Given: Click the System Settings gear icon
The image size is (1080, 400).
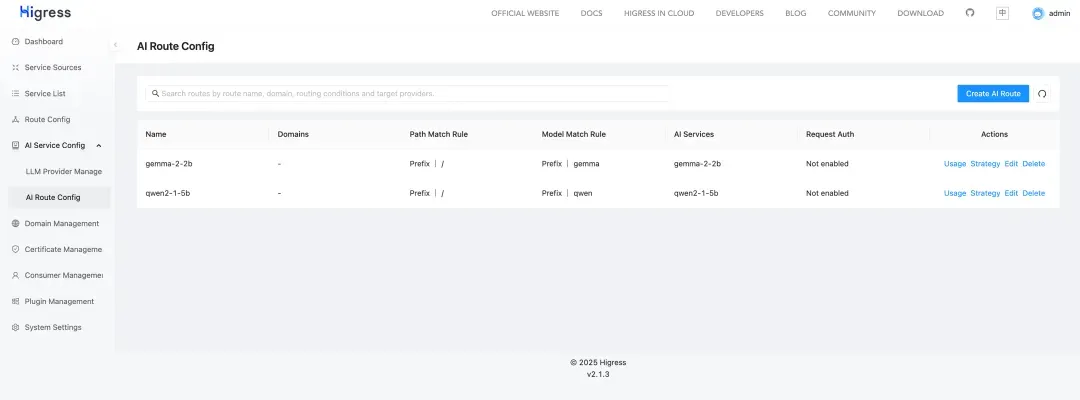Looking at the screenshot, I should click(15, 328).
